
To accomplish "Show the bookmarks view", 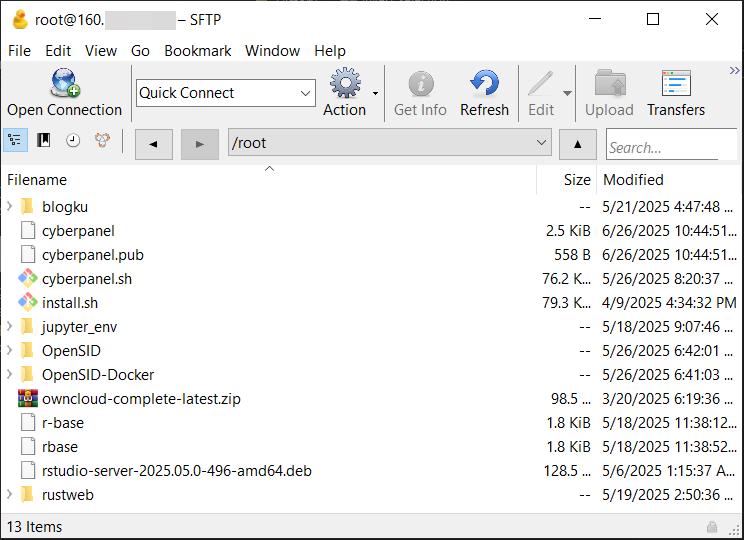I will coord(44,140).
